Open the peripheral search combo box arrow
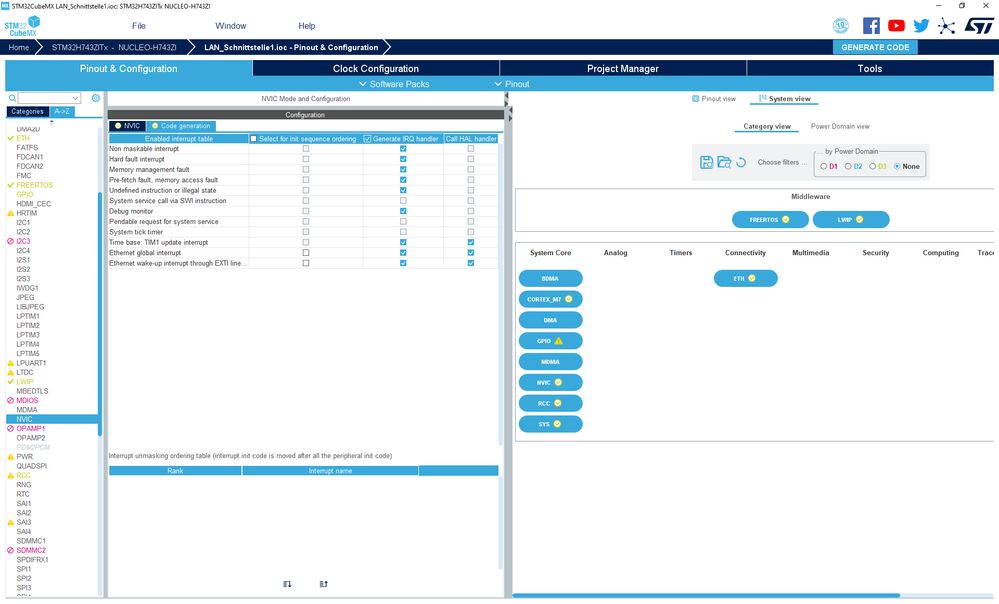999x604 pixels. 76,98
